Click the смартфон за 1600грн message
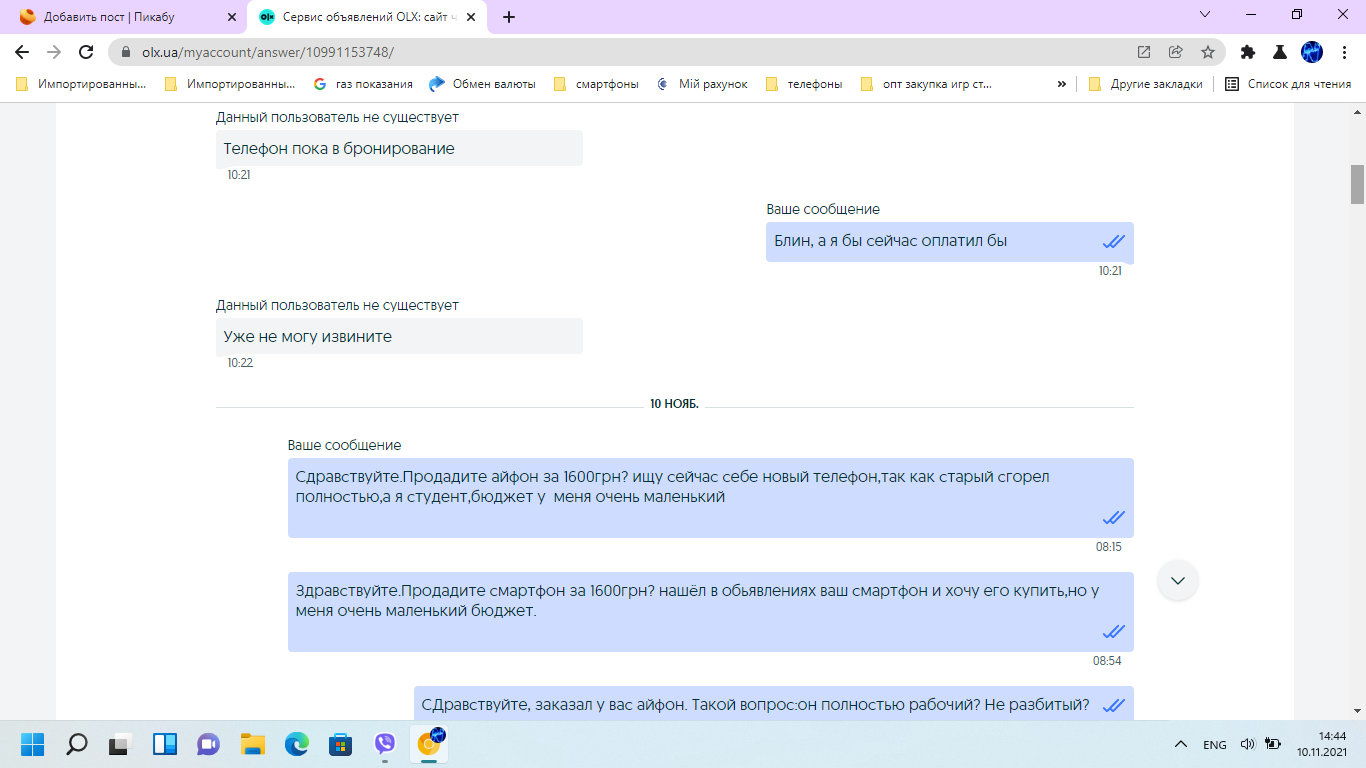Screen dimensions: 1366x768 click(x=711, y=611)
